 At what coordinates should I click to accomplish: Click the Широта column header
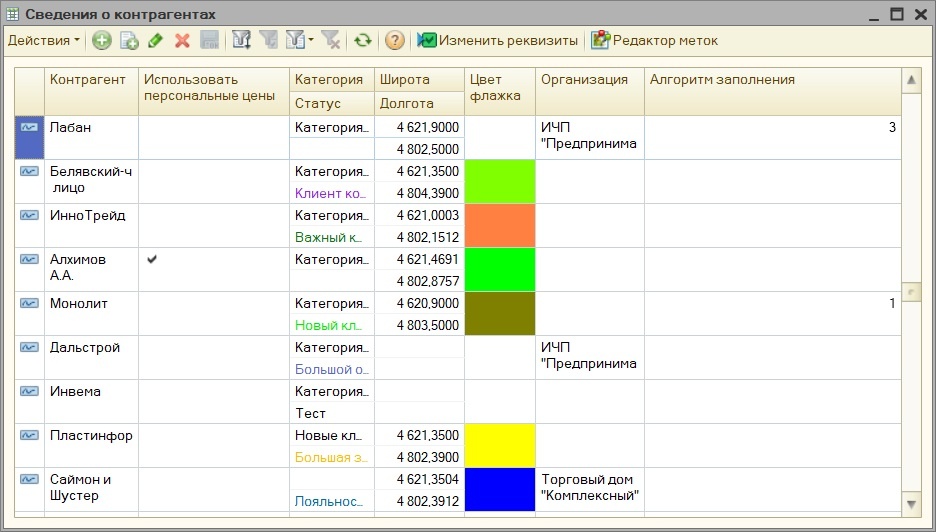(419, 79)
